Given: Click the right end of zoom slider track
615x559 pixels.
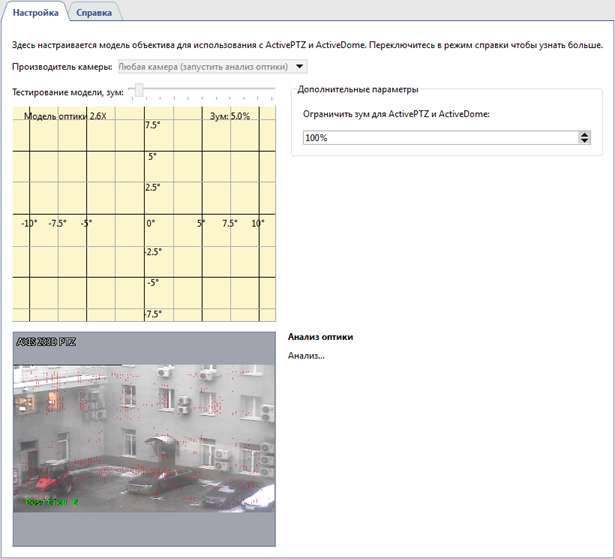Looking at the screenshot, I should point(273,91).
